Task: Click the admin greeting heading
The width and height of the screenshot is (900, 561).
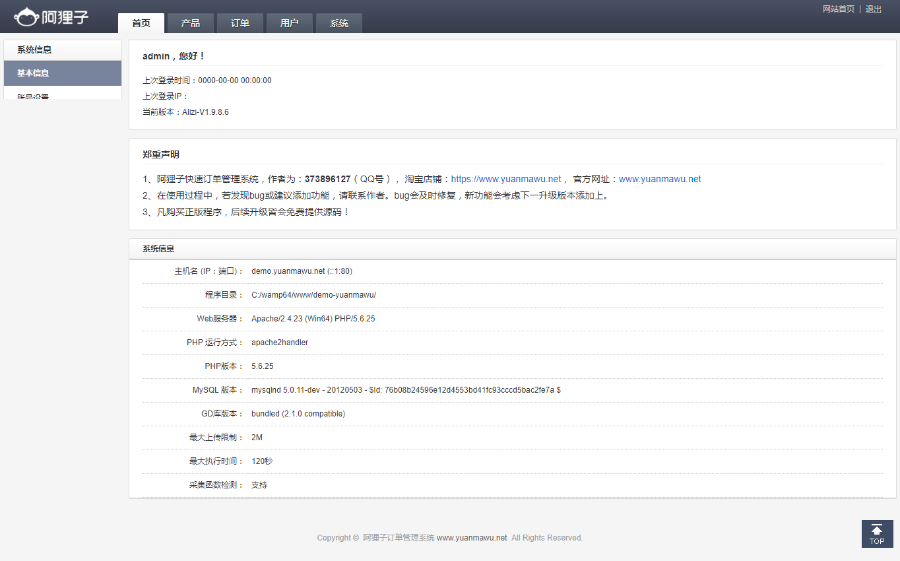Action: point(173,56)
